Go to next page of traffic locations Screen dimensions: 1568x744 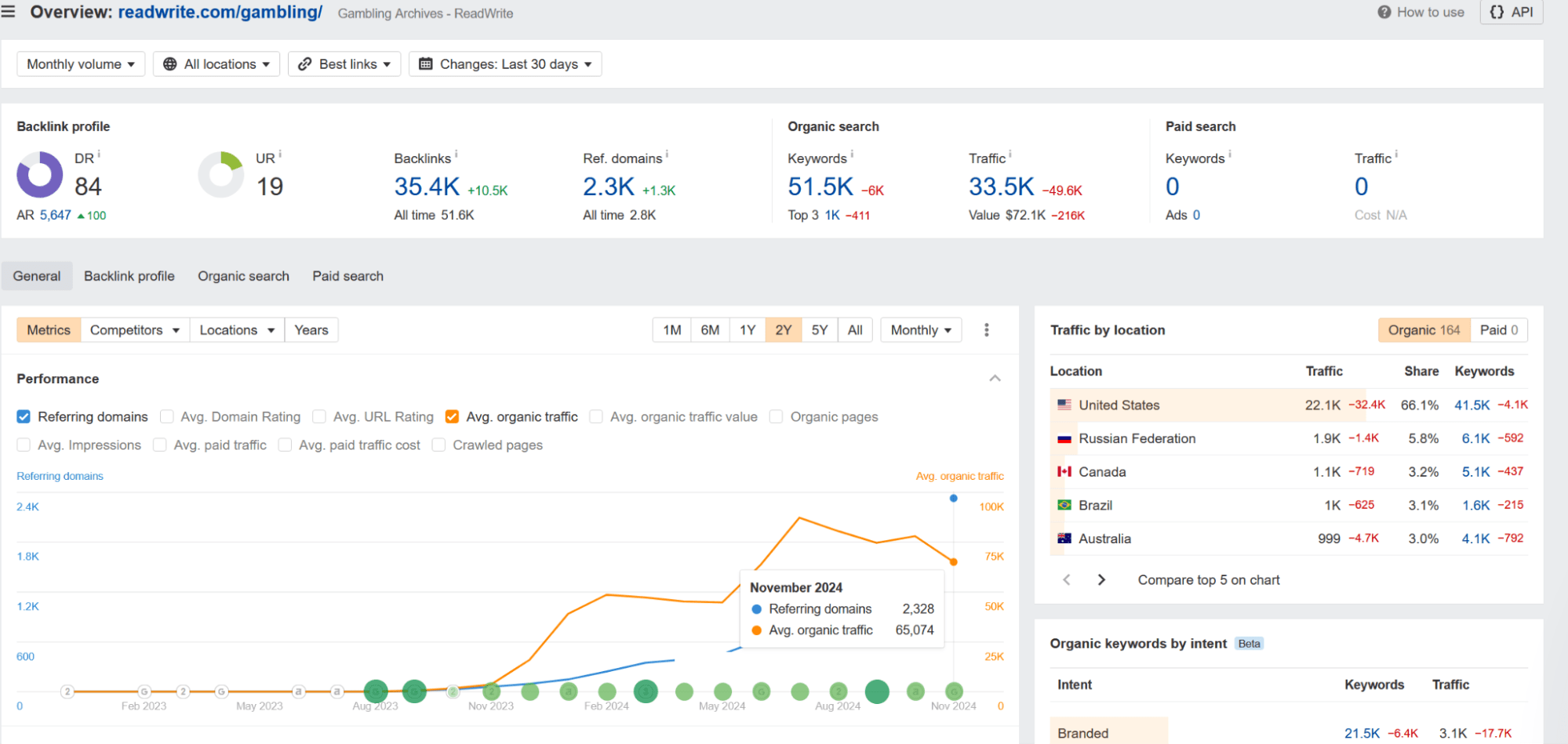point(1101,580)
